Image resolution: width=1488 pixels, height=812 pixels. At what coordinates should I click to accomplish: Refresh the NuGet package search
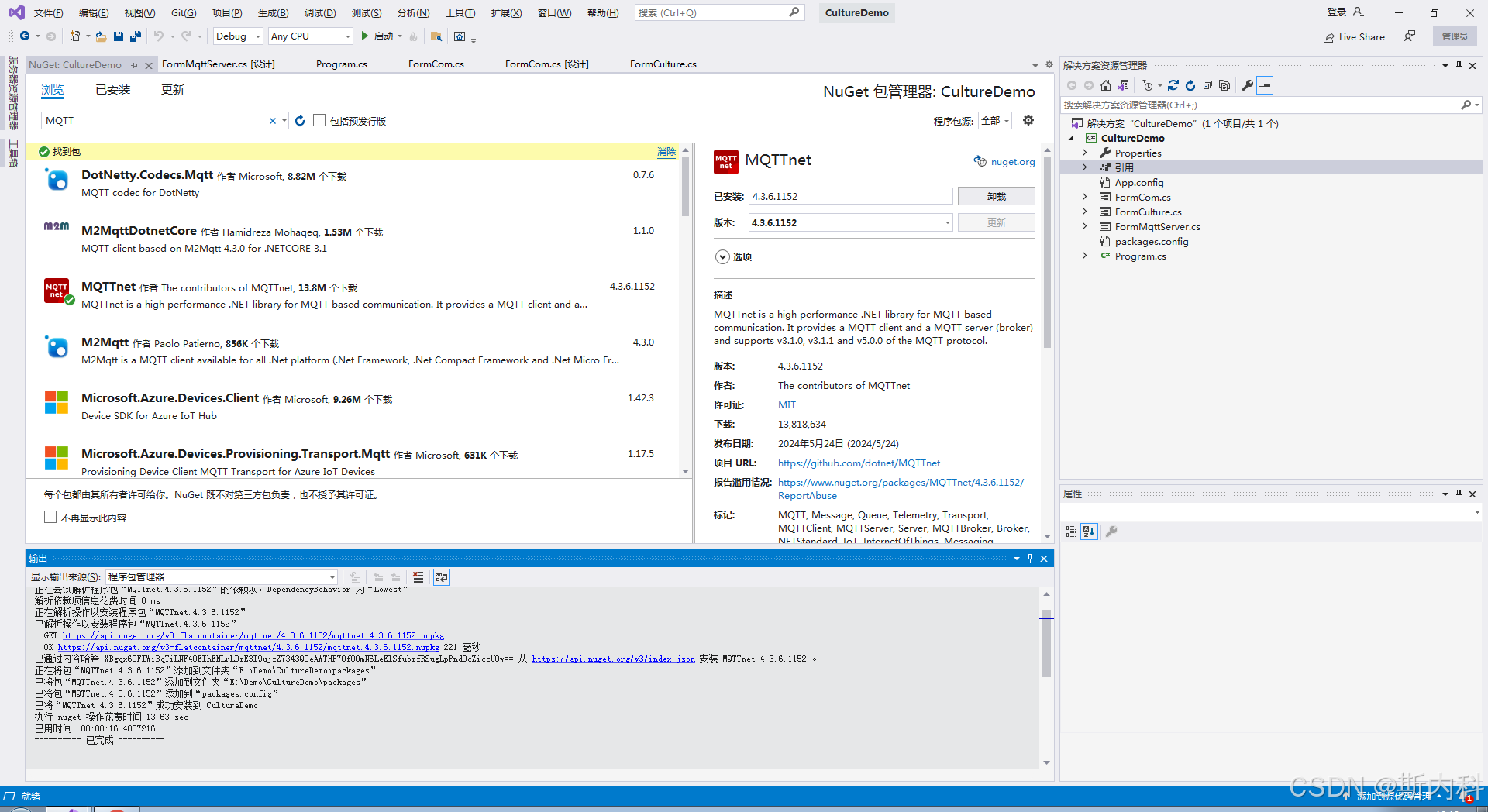[300, 121]
